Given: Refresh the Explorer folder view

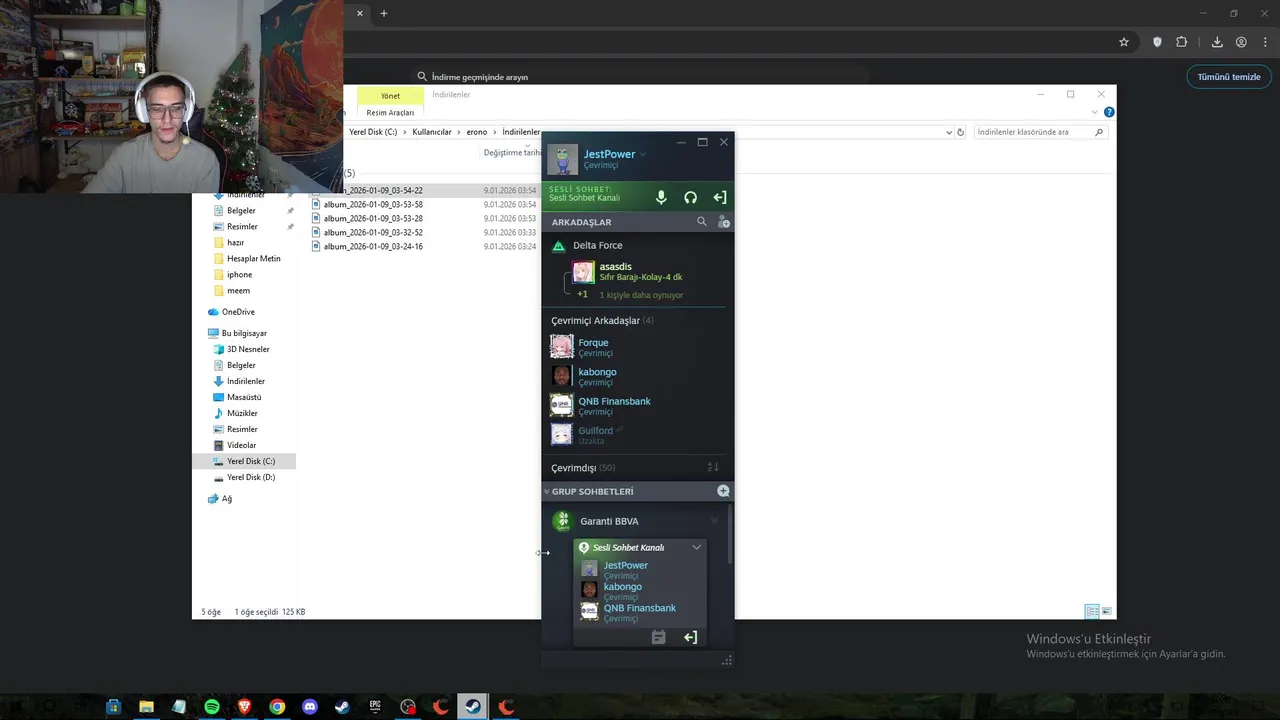Looking at the screenshot, I should pyautogui.click(x=961, y=132).
